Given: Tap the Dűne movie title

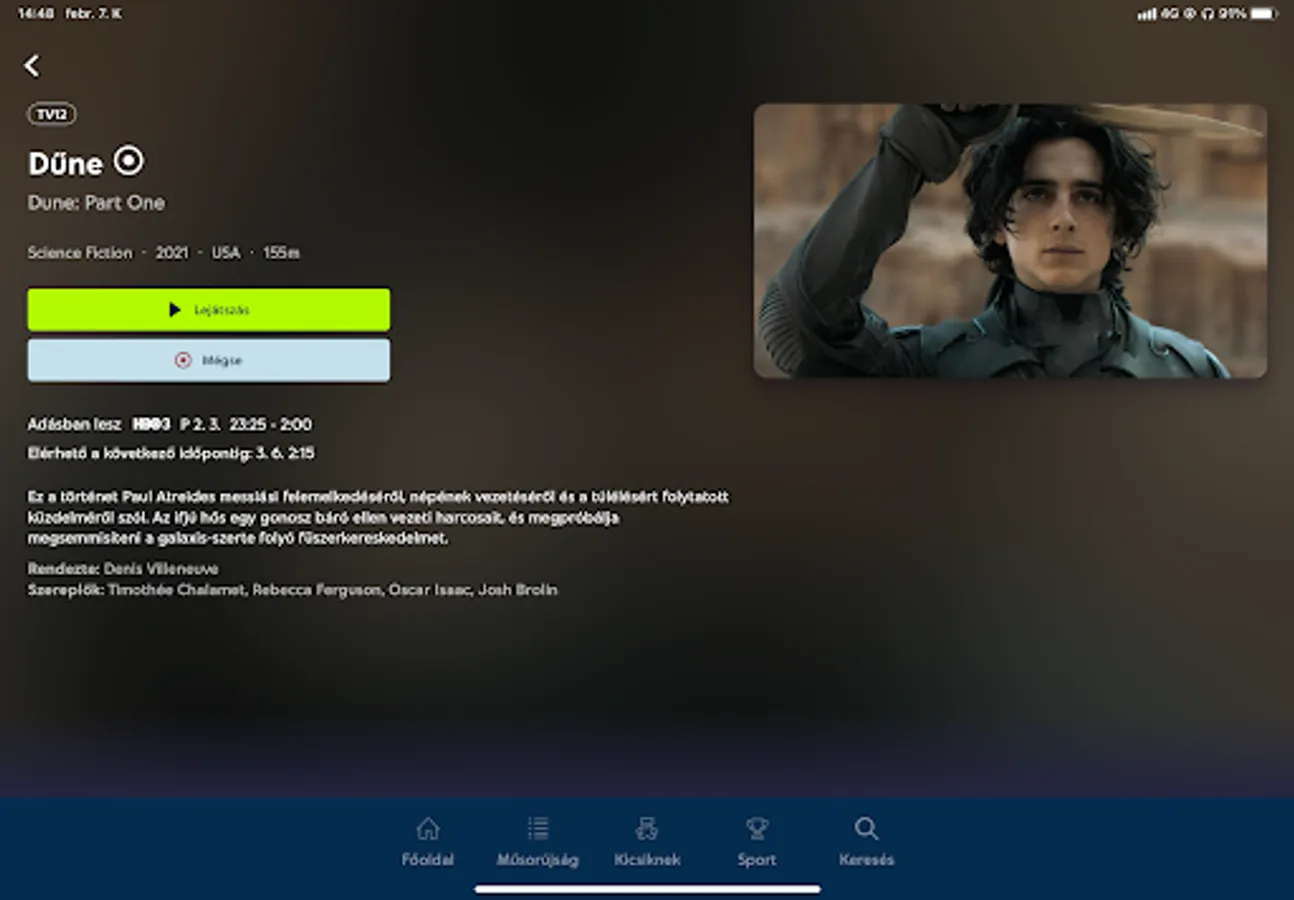Looking at the screenshot, I should [65, 163].
